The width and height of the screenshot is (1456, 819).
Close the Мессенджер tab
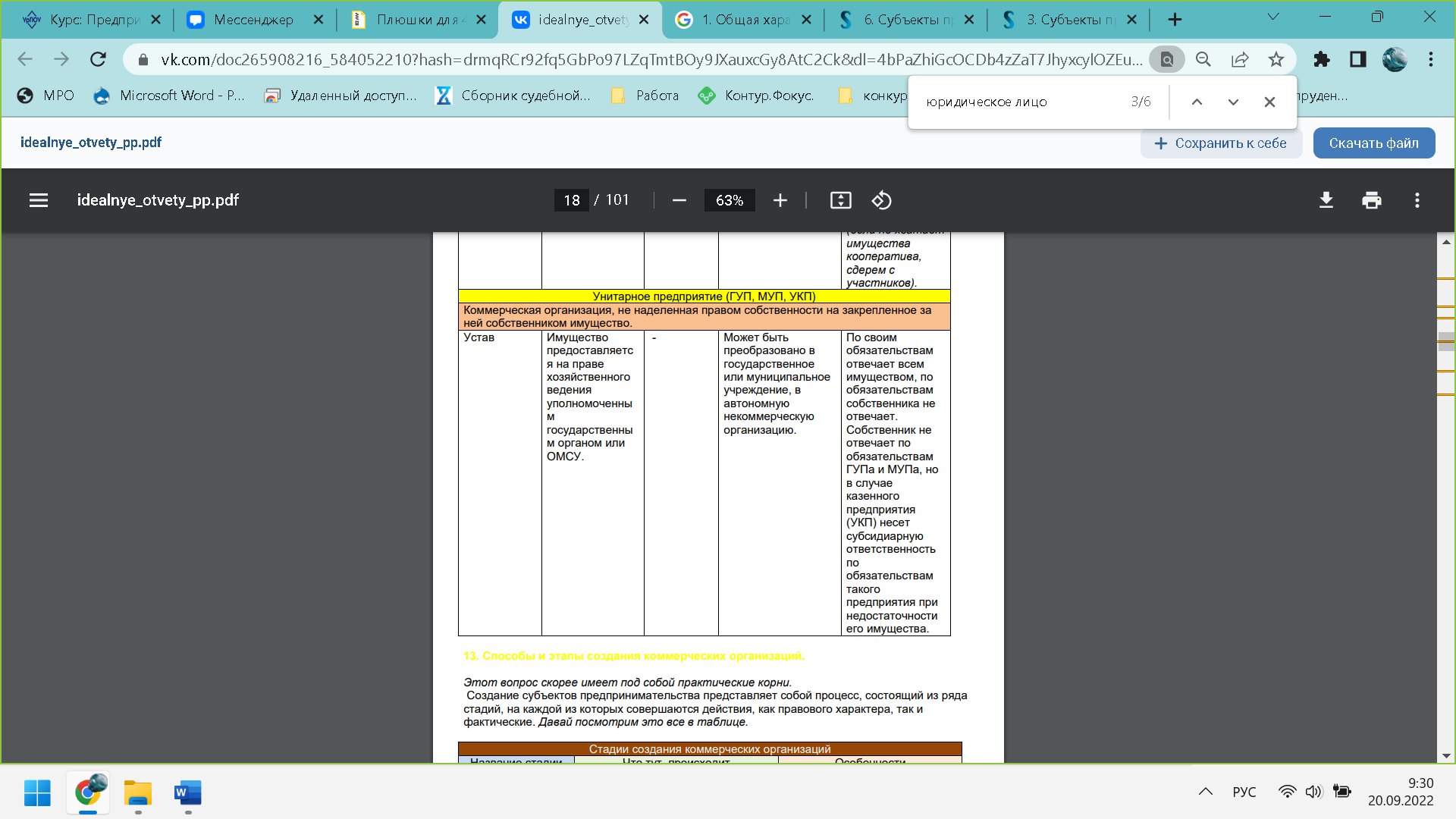[x=318, y=20]
